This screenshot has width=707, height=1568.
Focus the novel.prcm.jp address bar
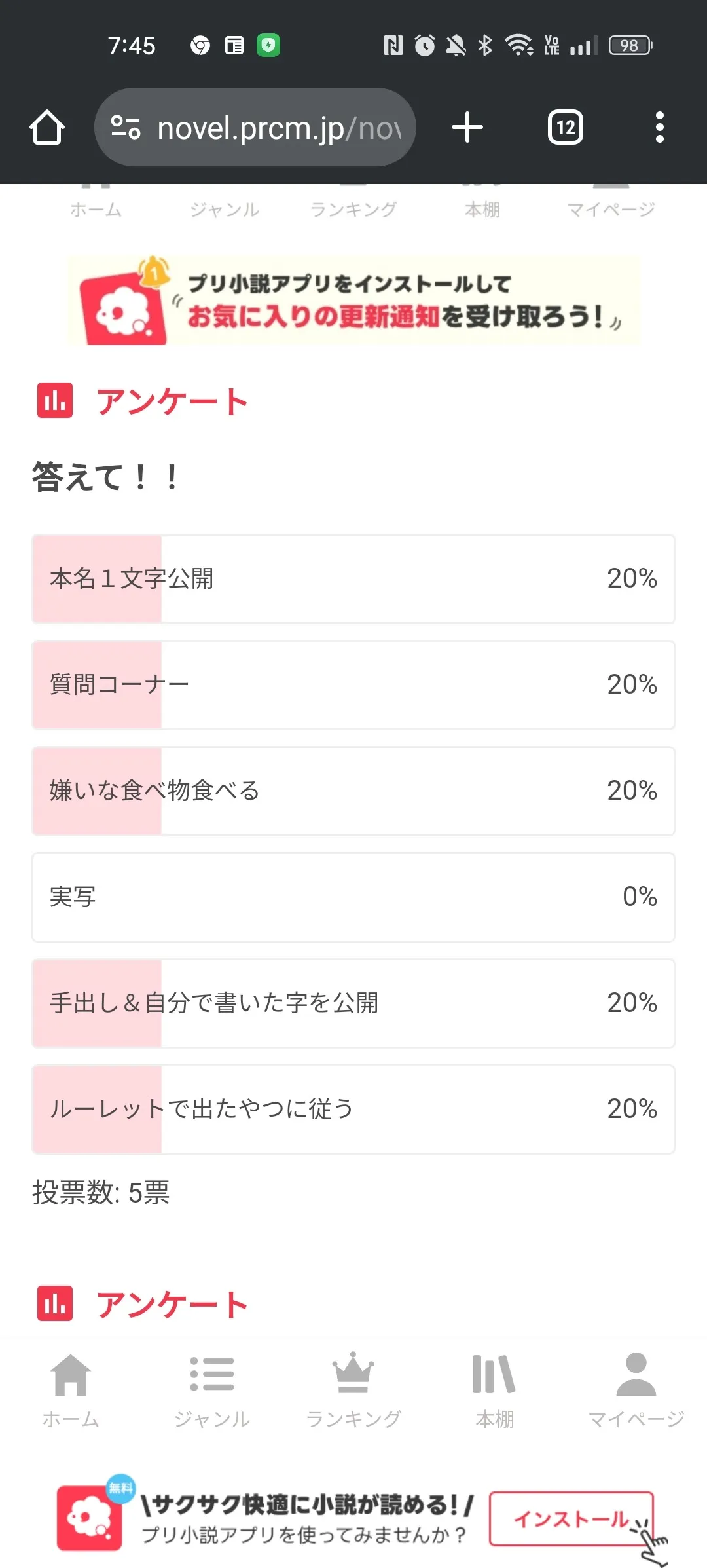click(278, 128)
